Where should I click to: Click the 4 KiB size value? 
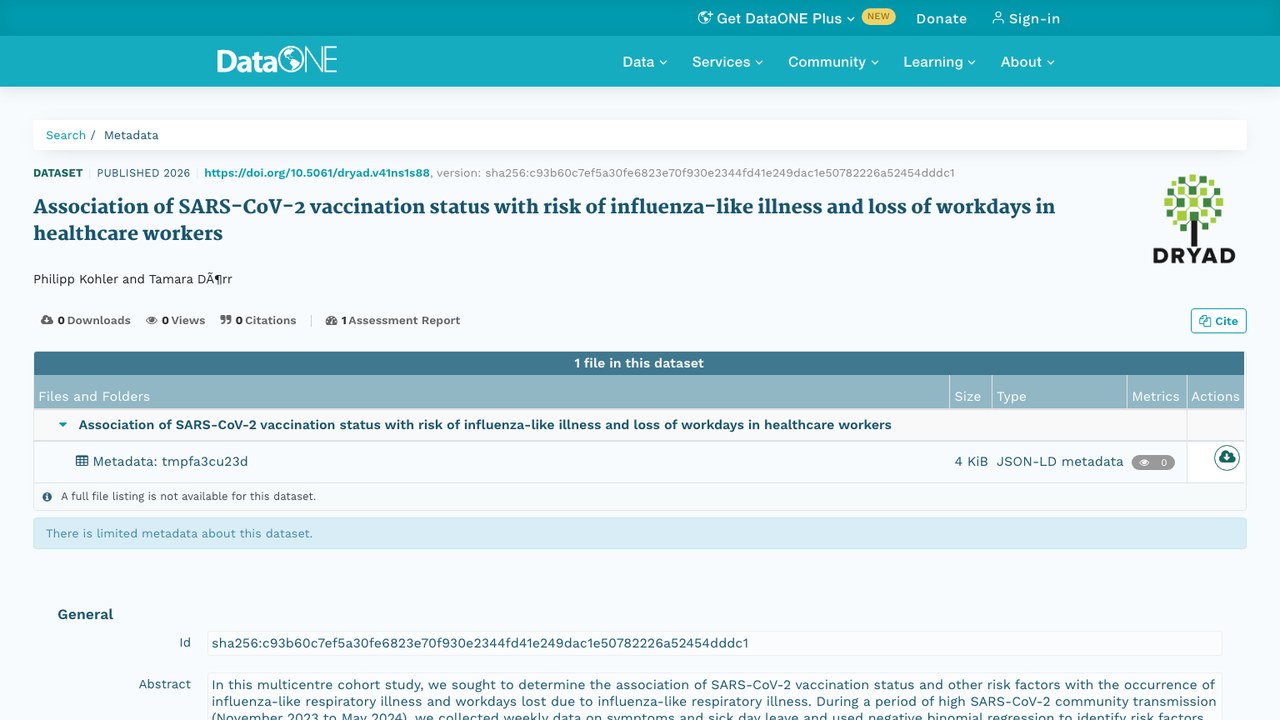[971, 462]
